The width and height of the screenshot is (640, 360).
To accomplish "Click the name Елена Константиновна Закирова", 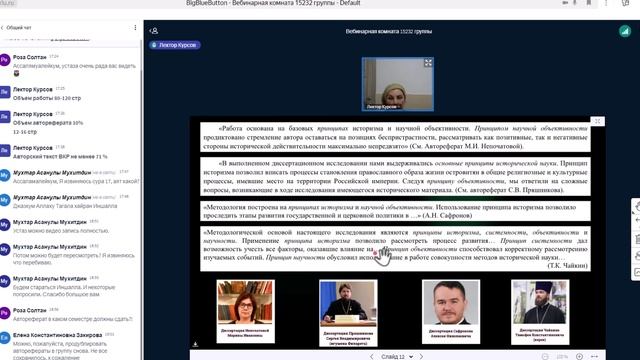I will 57,335.
